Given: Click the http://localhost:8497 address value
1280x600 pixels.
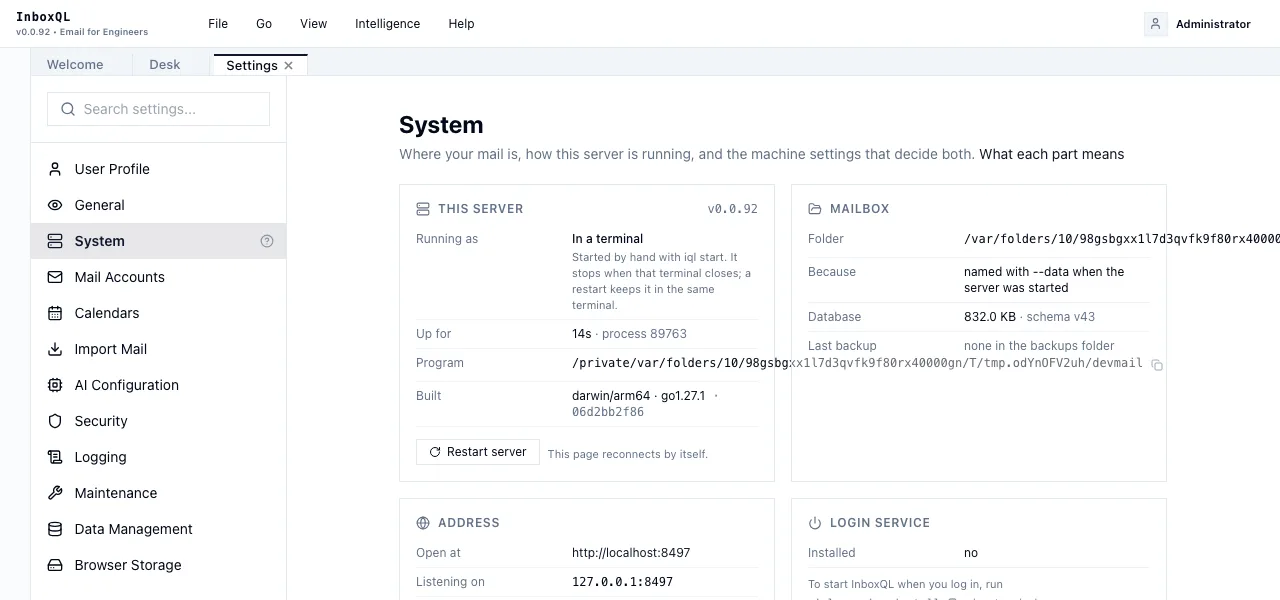Looking at the screenshot, I should 631,553.
